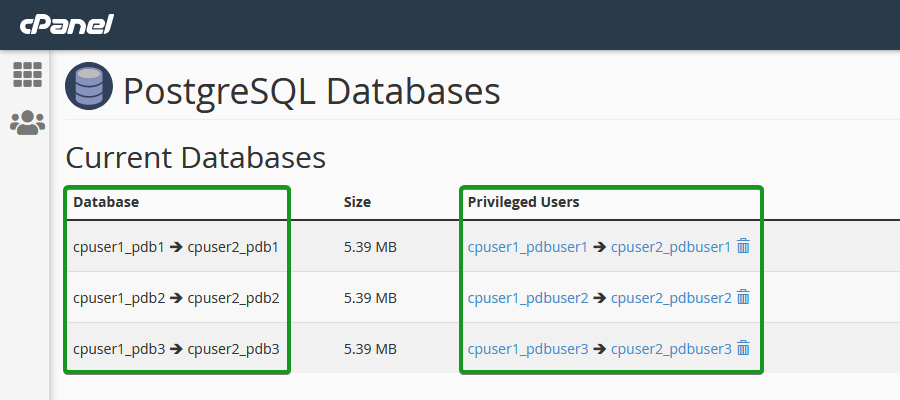Open the User Manager people icon
Viewport: 900px width, 400px height.
(x=28, y=123)
